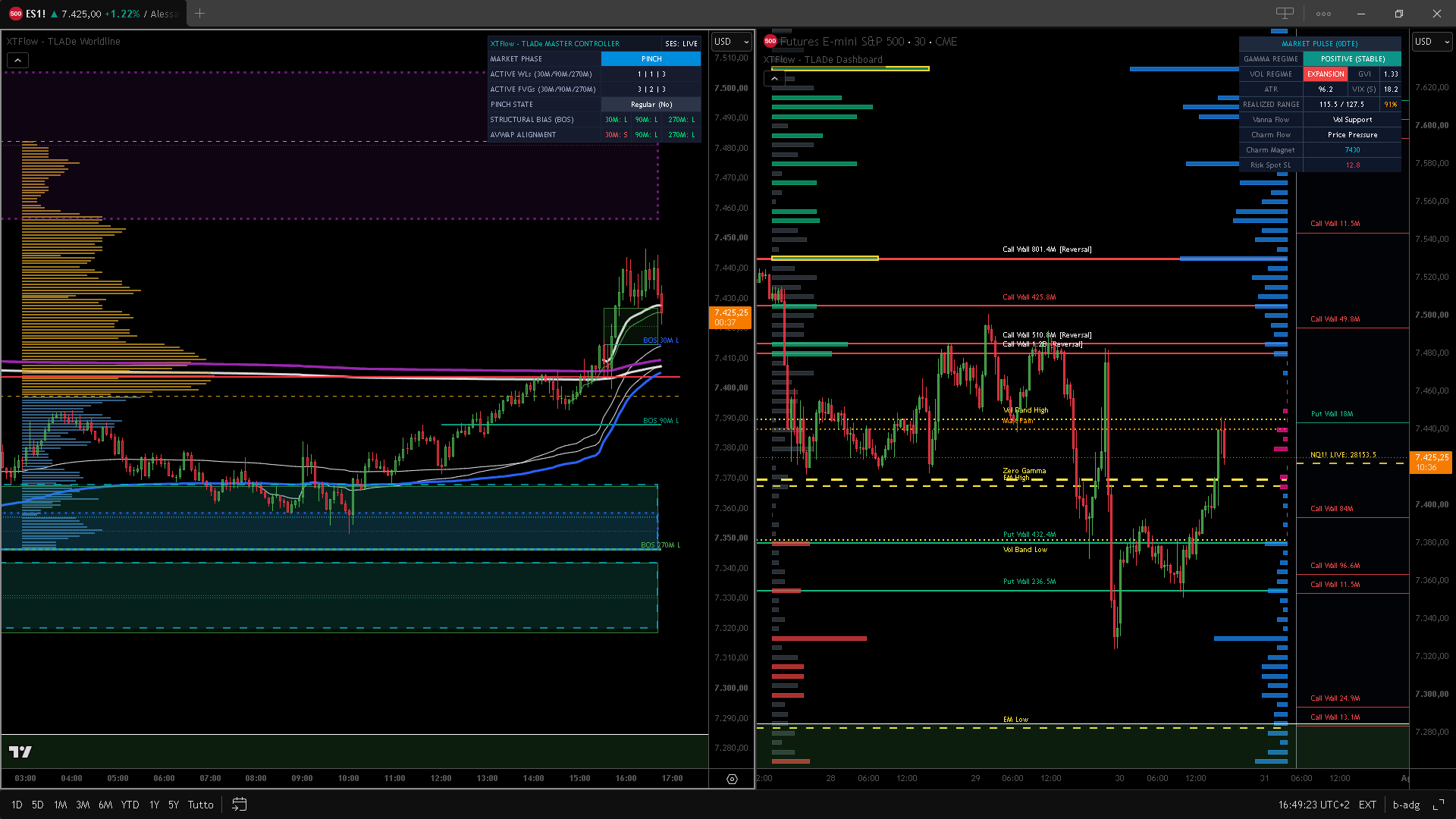Viewport: 1456px width, 819px height.
Task: Open the three-dot more options menu
Action: pyautogui.click(x=1324, y=14)
